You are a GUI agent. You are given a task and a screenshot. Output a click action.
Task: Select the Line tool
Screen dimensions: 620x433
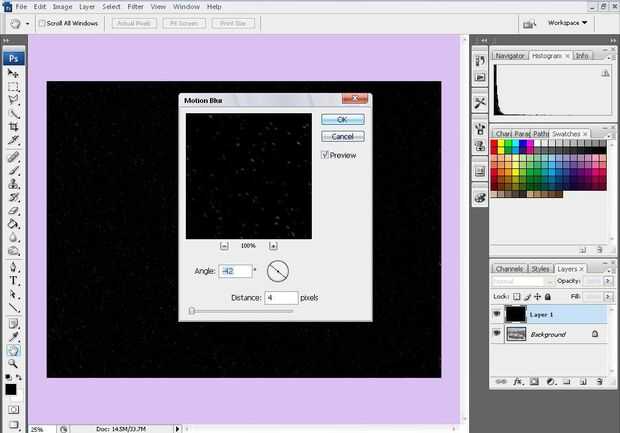point(13,308)
